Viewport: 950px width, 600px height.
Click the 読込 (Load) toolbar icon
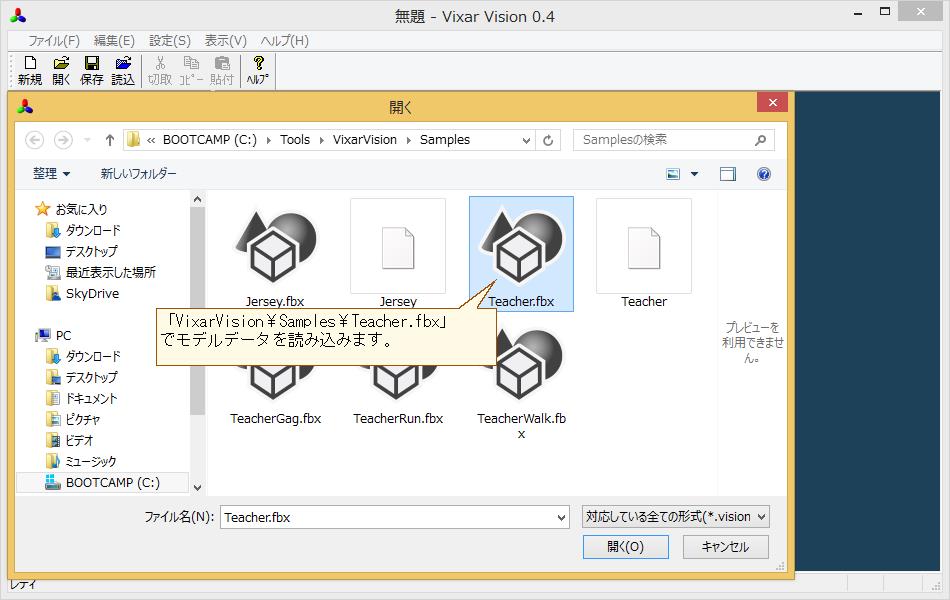click(x=122, y=70)
